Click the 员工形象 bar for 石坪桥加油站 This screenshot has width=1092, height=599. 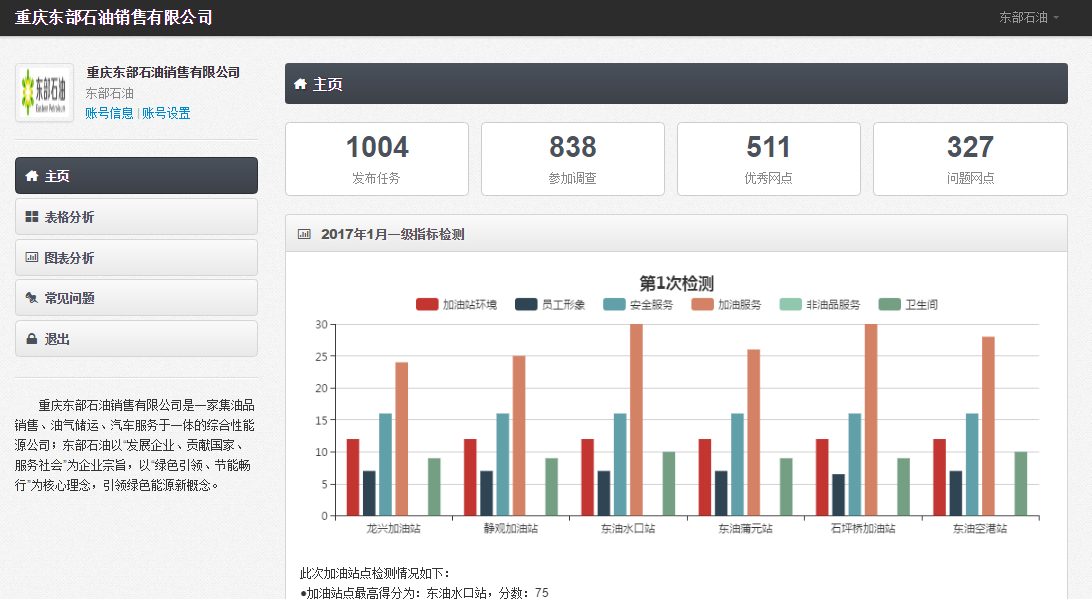pyautogui.click(x=838, y=495)
